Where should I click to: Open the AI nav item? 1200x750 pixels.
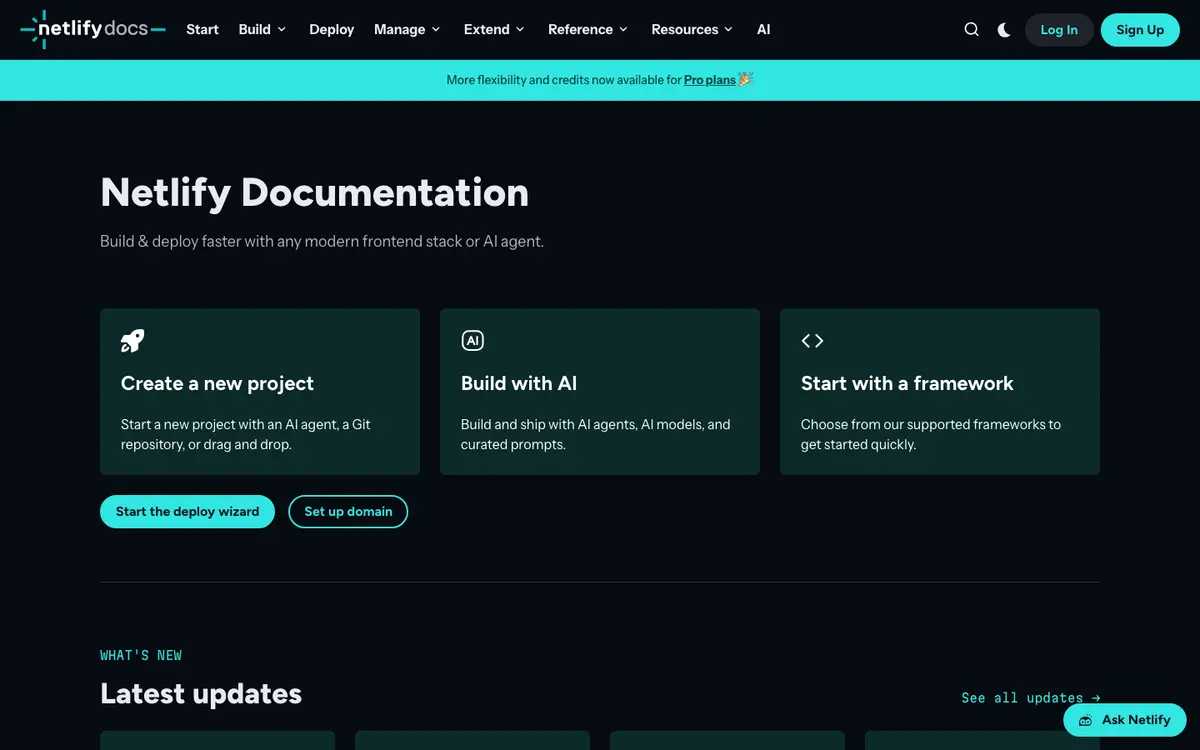[x=764, y=30]
